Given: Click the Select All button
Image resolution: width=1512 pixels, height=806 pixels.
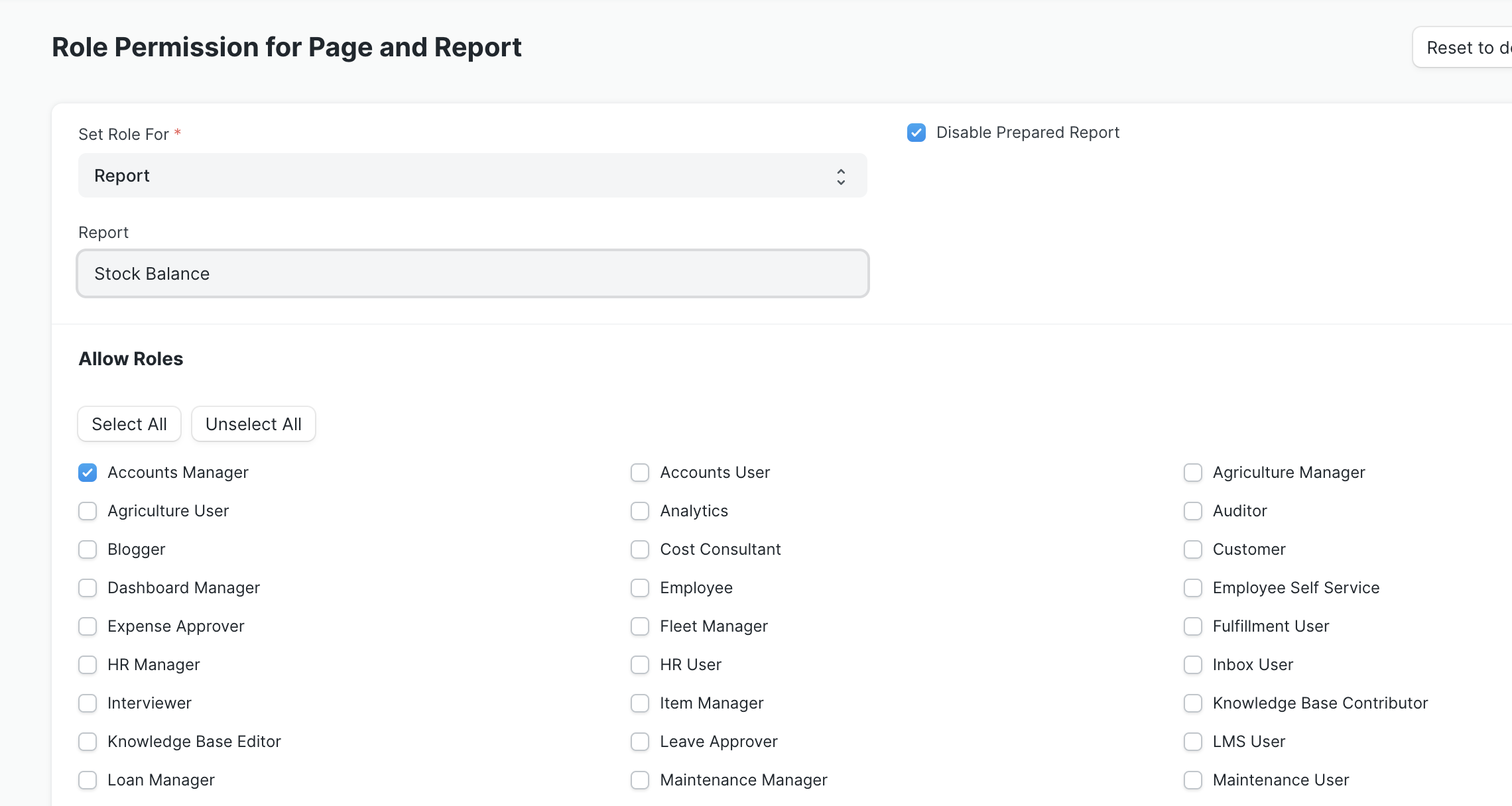Looking at the screenshot, I should click(x=129, y=424).
